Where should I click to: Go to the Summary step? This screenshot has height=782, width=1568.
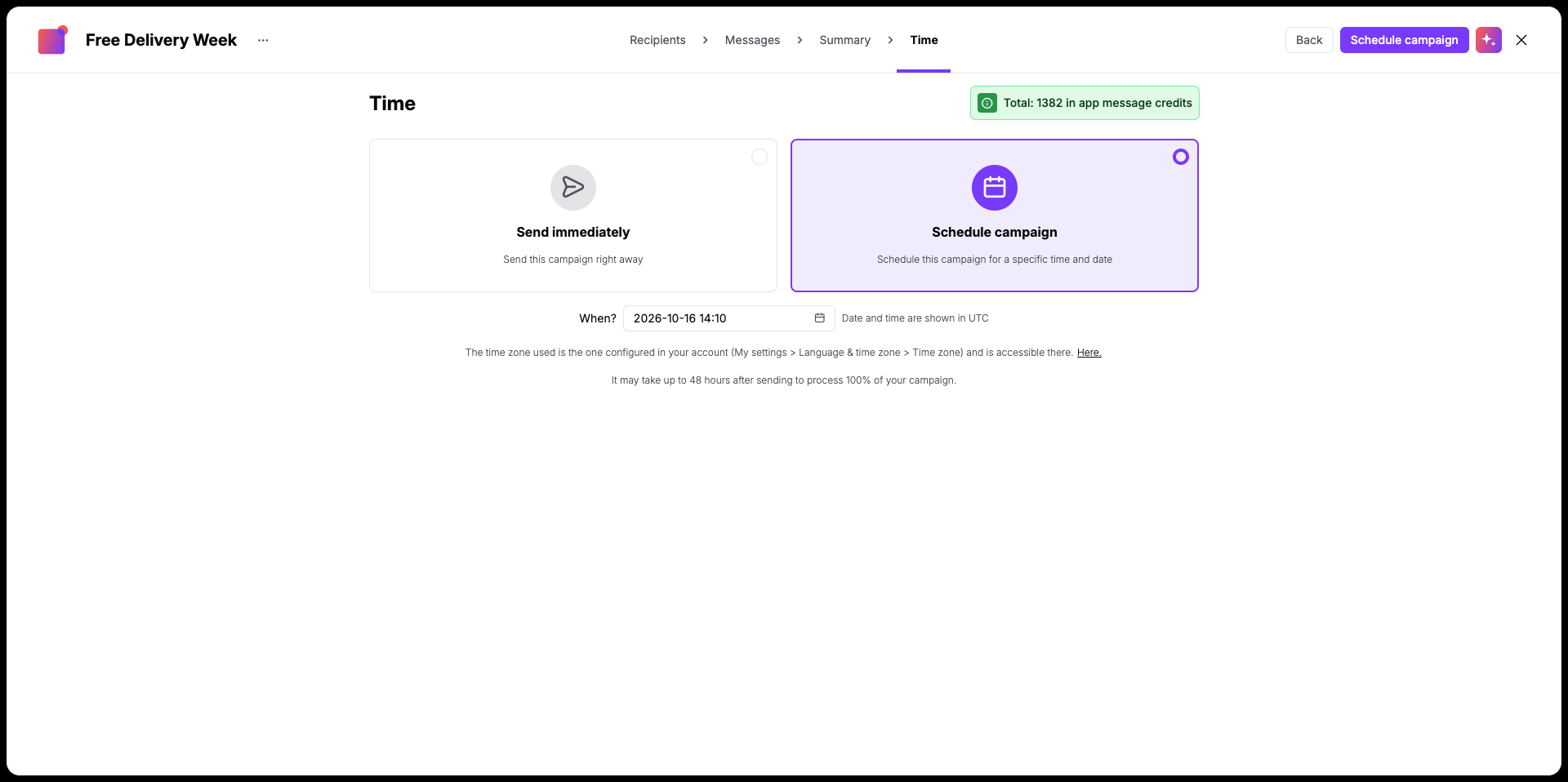[x=845, y=40]
